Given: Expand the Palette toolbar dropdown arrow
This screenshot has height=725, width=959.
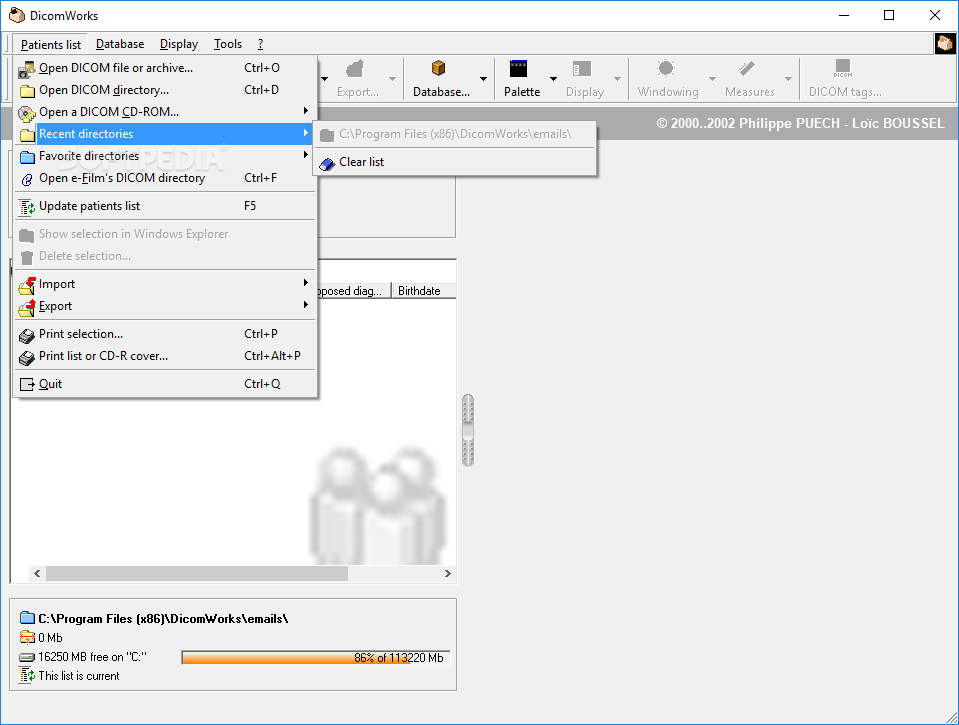Looking at the screenshot, I should (x=553, y=78).
